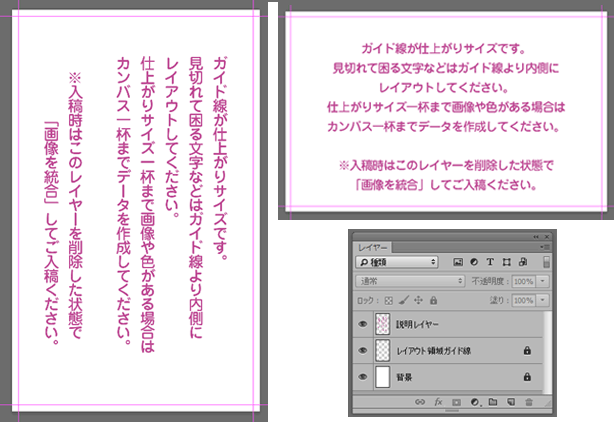614x426 pixels.
Task: Click the link layers icon
Action: click(420, 401)
